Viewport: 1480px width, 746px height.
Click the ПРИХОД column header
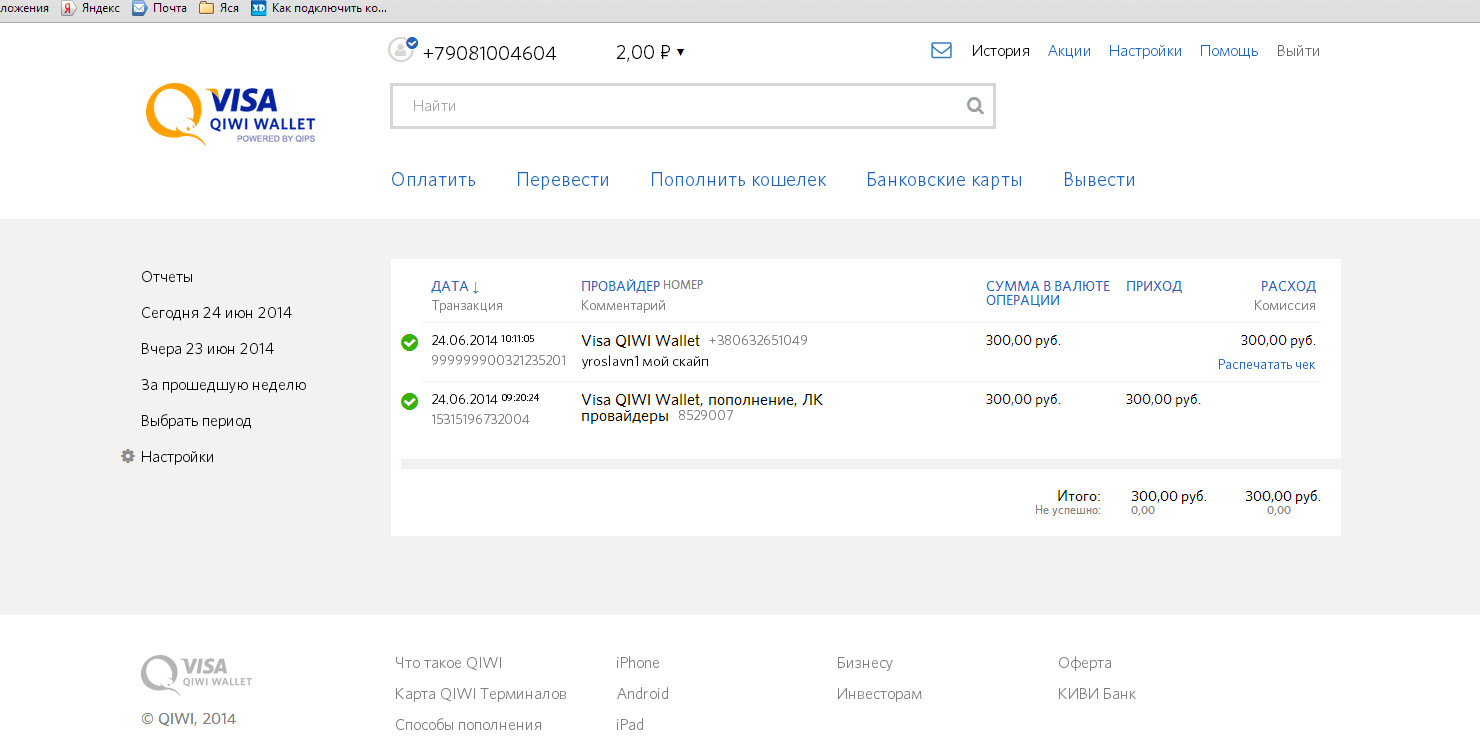click(x=1154, y=286)
